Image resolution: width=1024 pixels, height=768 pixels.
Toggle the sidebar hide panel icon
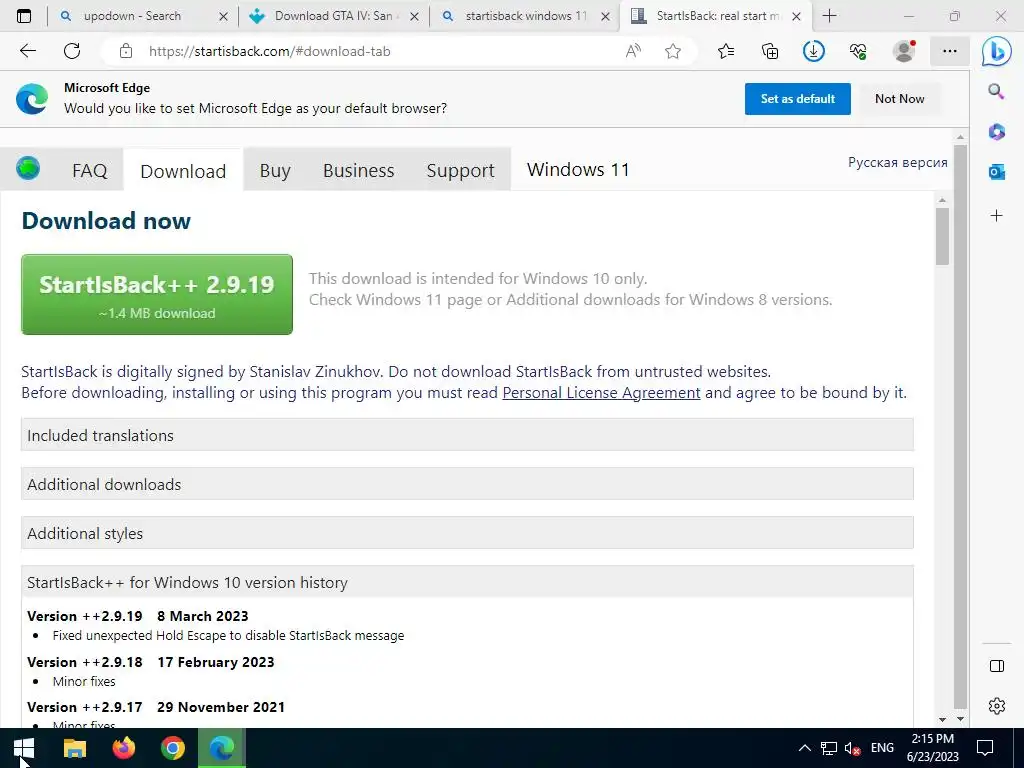point(997,665)
